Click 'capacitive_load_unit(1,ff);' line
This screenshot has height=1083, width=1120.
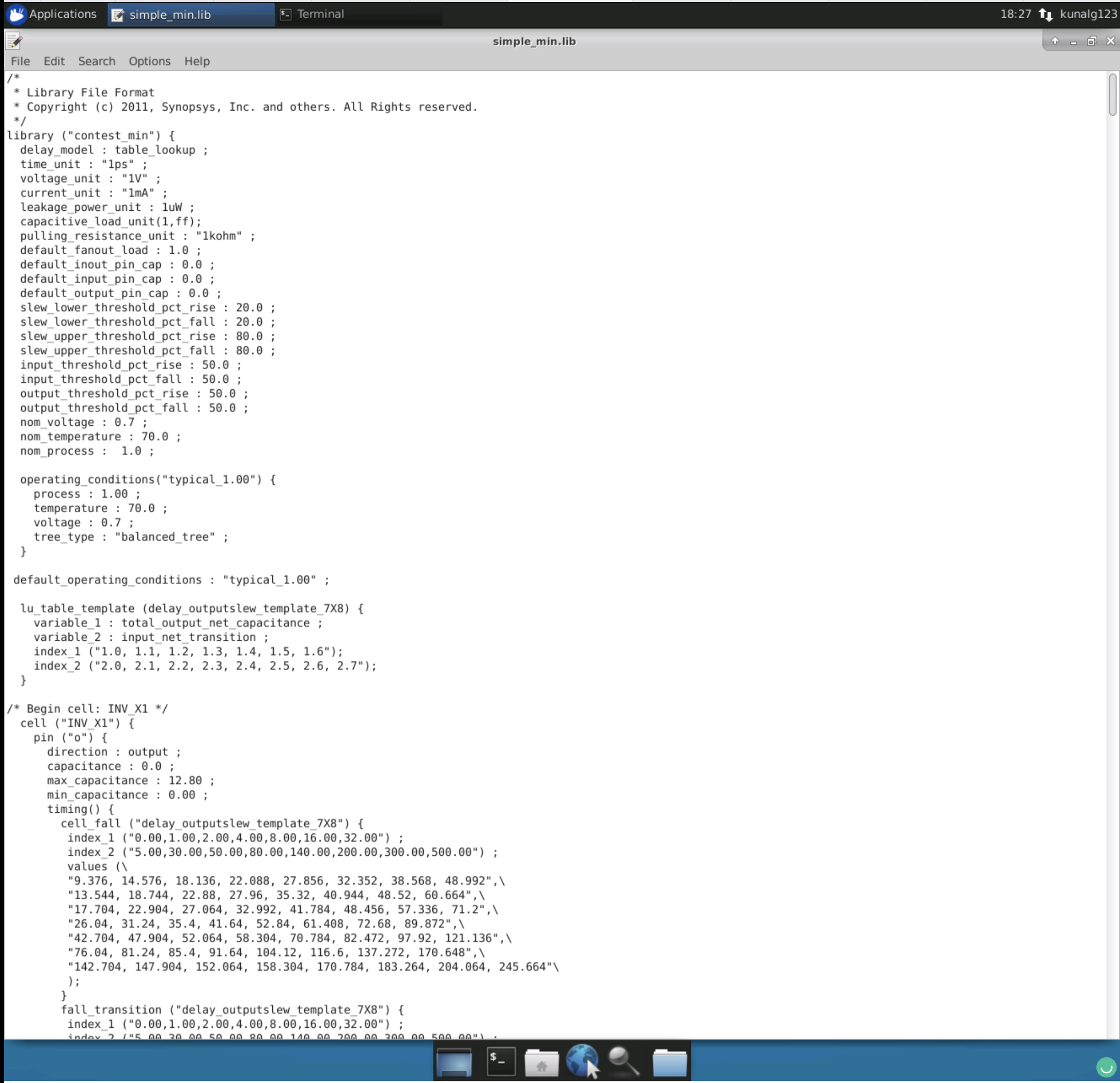point(111,221)
